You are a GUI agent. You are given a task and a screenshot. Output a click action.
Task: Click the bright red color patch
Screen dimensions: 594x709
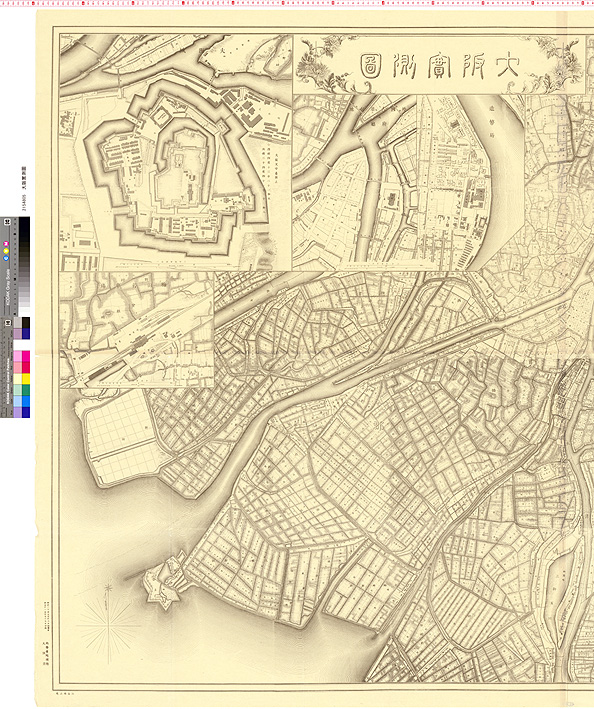(26, 368)
